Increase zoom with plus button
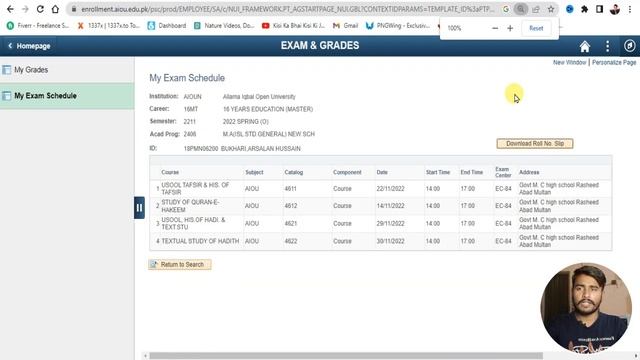640x360 pixels. (510, 28)
